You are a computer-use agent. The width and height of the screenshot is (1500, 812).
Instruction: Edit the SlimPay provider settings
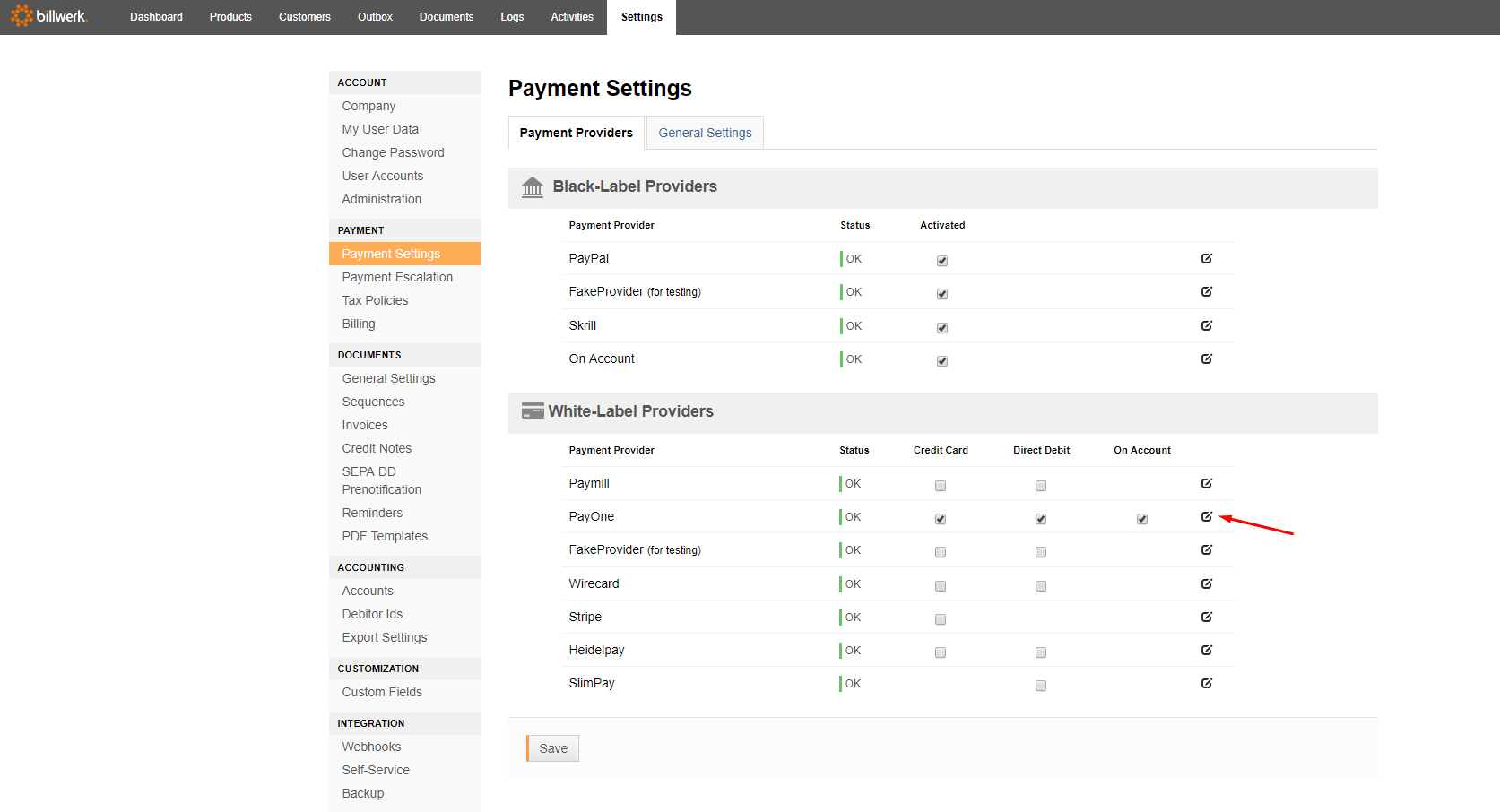1207,683
